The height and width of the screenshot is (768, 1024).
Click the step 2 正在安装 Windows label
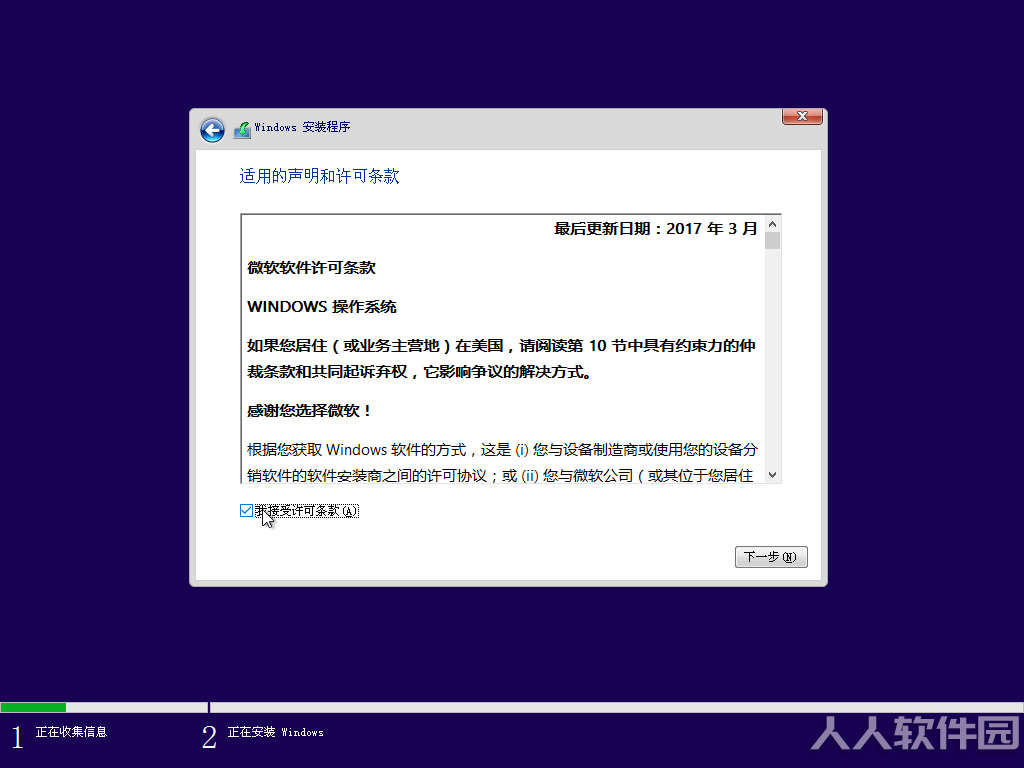point(275,732)
